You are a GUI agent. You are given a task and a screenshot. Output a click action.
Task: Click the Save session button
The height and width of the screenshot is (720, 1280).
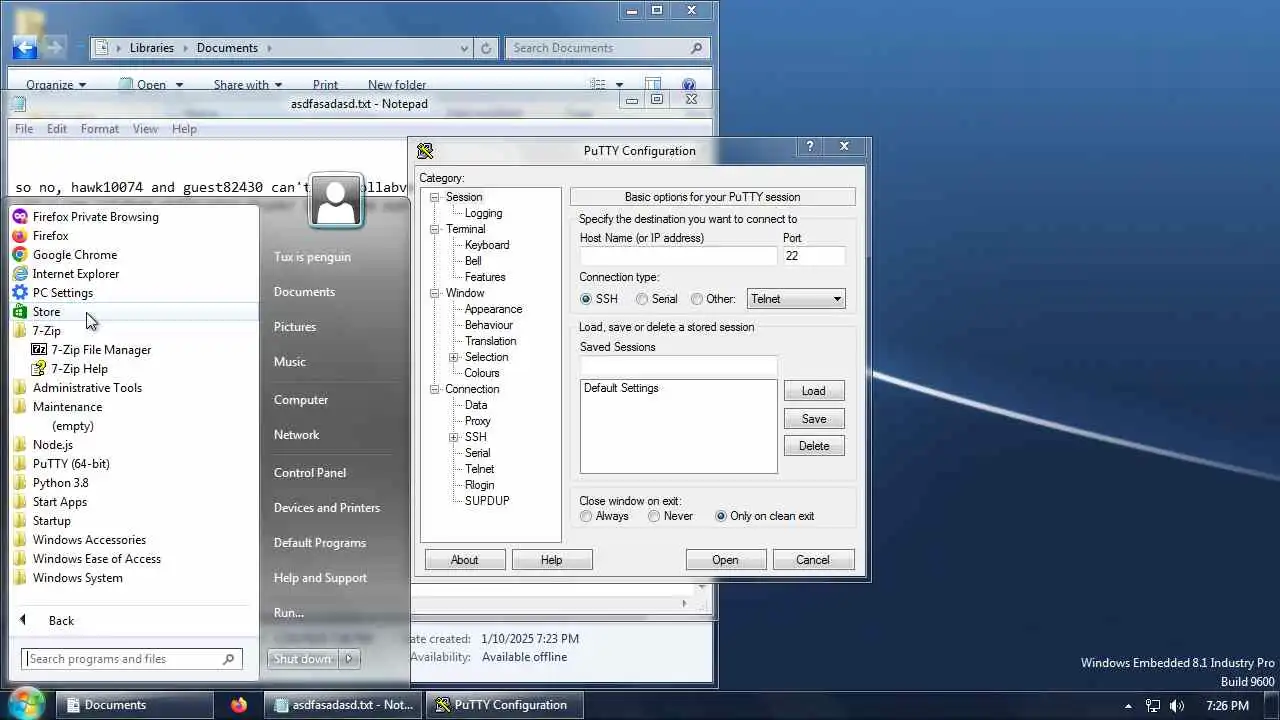pos(814,419)
